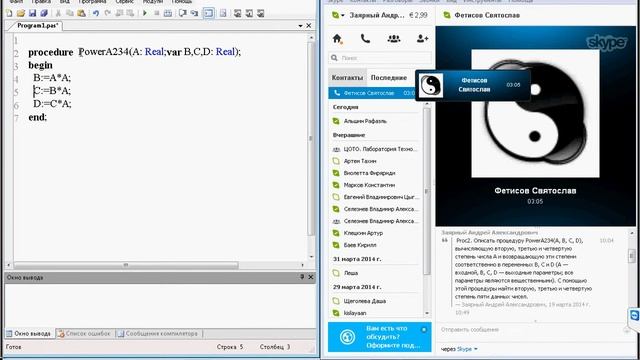
Task: Click the editor vertical scrollbar
Action: pyautogui.click(x=311, y=138)
